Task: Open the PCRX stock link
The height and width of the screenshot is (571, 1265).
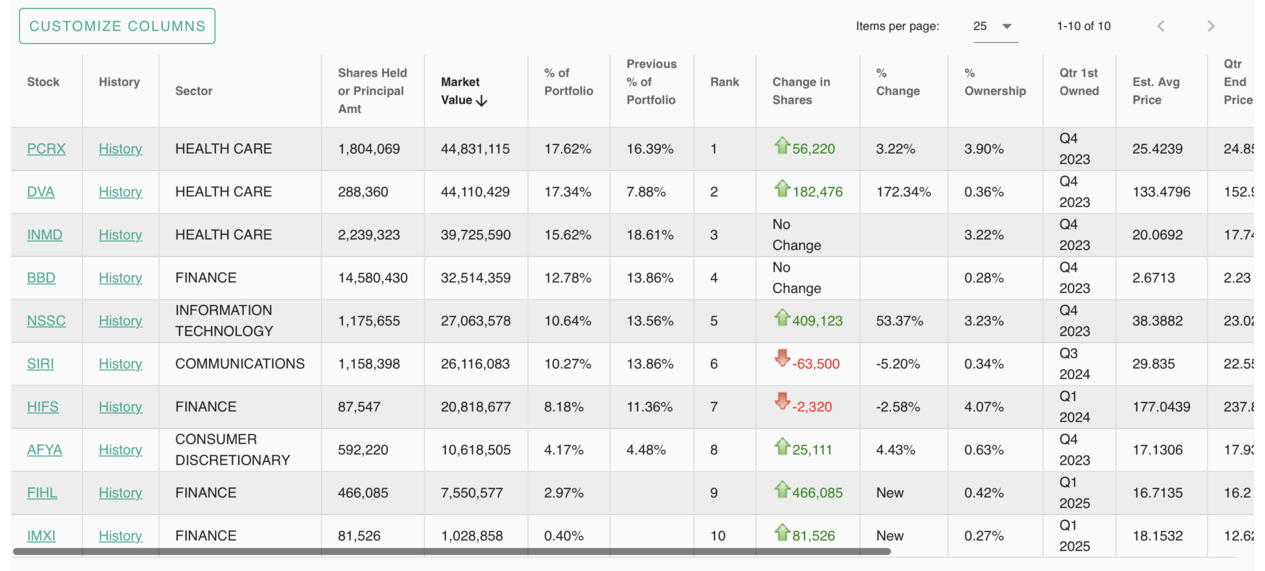Action: click(46, 149)
